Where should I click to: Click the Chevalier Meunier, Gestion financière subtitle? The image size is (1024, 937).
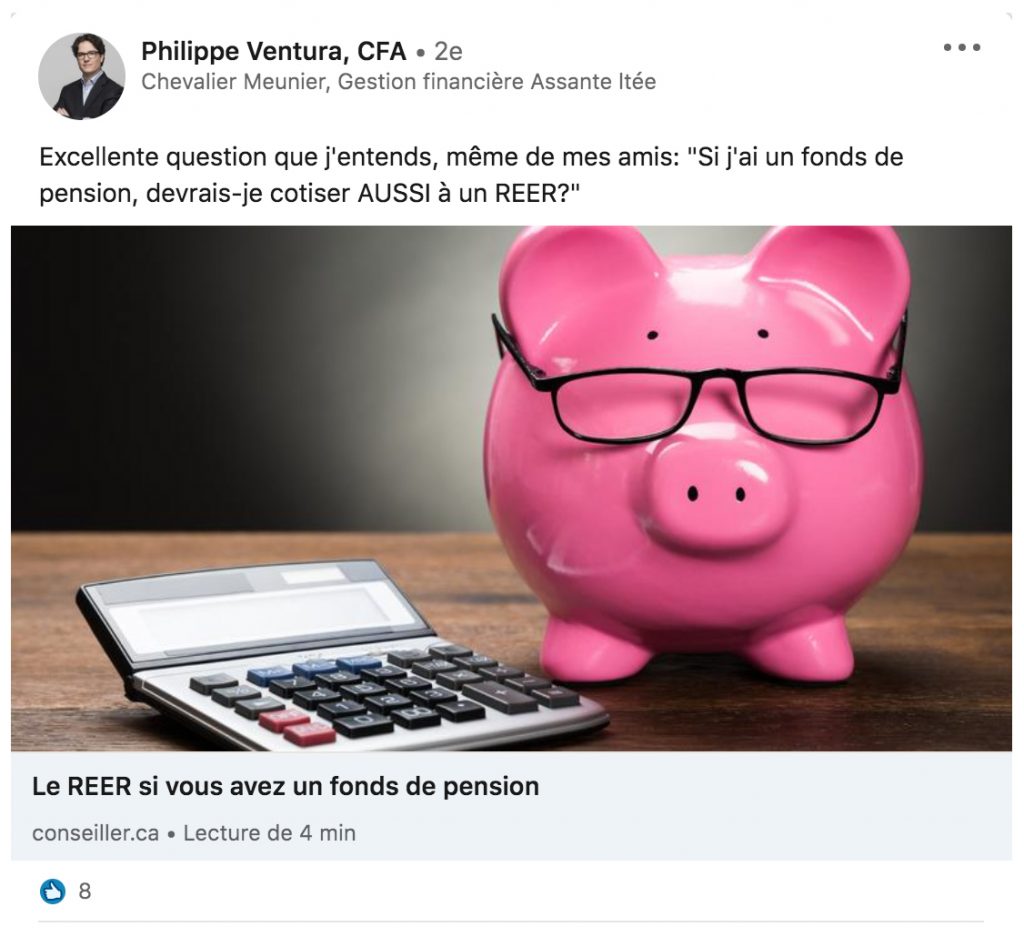pos(398,82)
